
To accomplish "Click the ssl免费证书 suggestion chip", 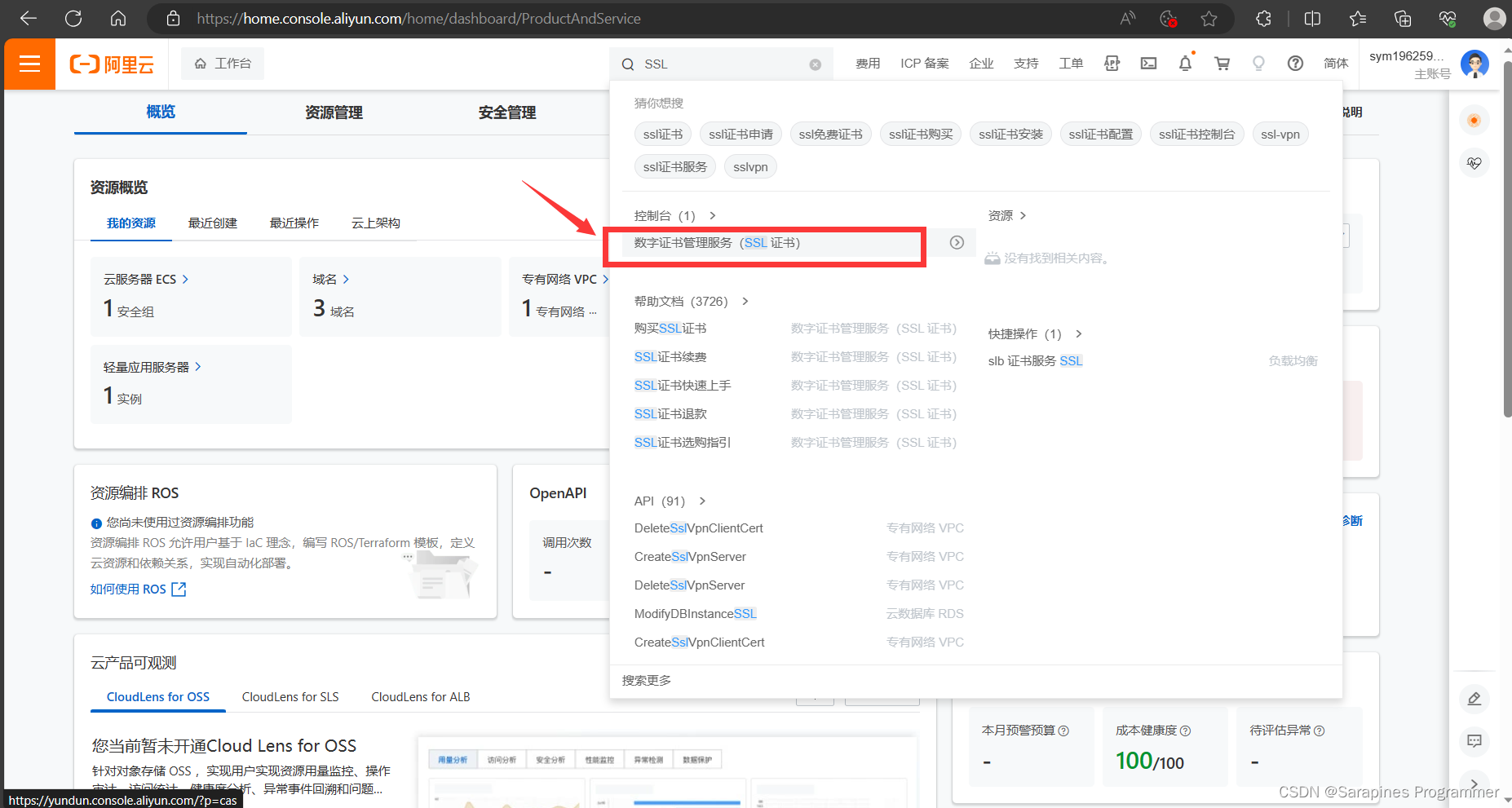I will [830, 135].
